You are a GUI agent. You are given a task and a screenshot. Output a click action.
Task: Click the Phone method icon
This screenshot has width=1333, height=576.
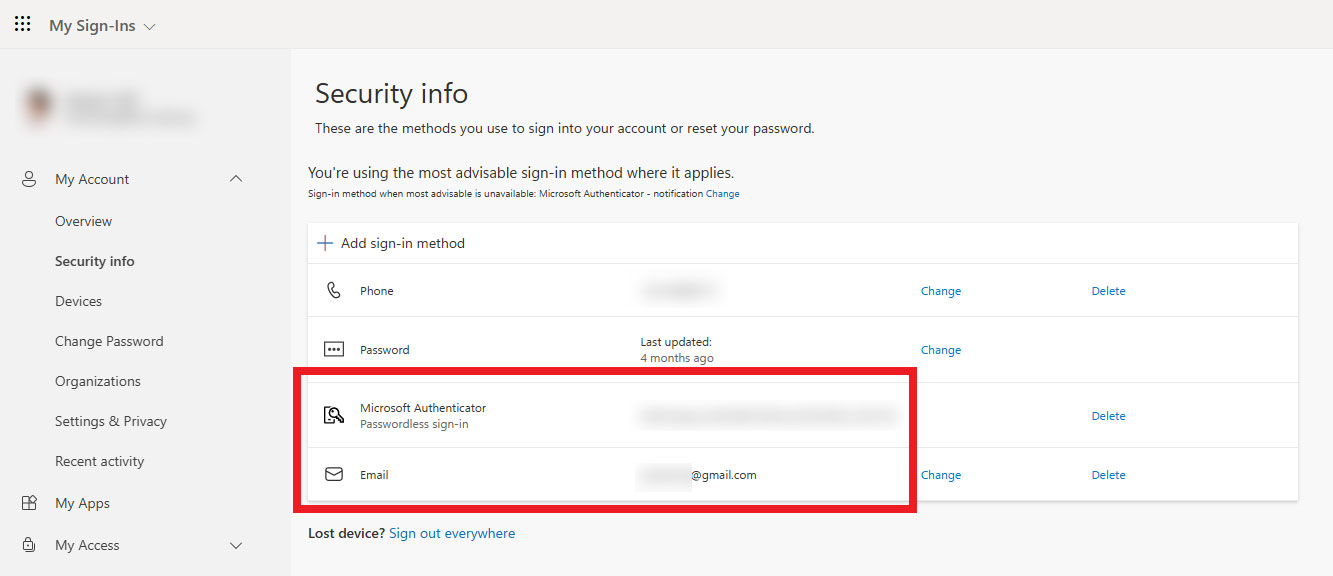334,290
